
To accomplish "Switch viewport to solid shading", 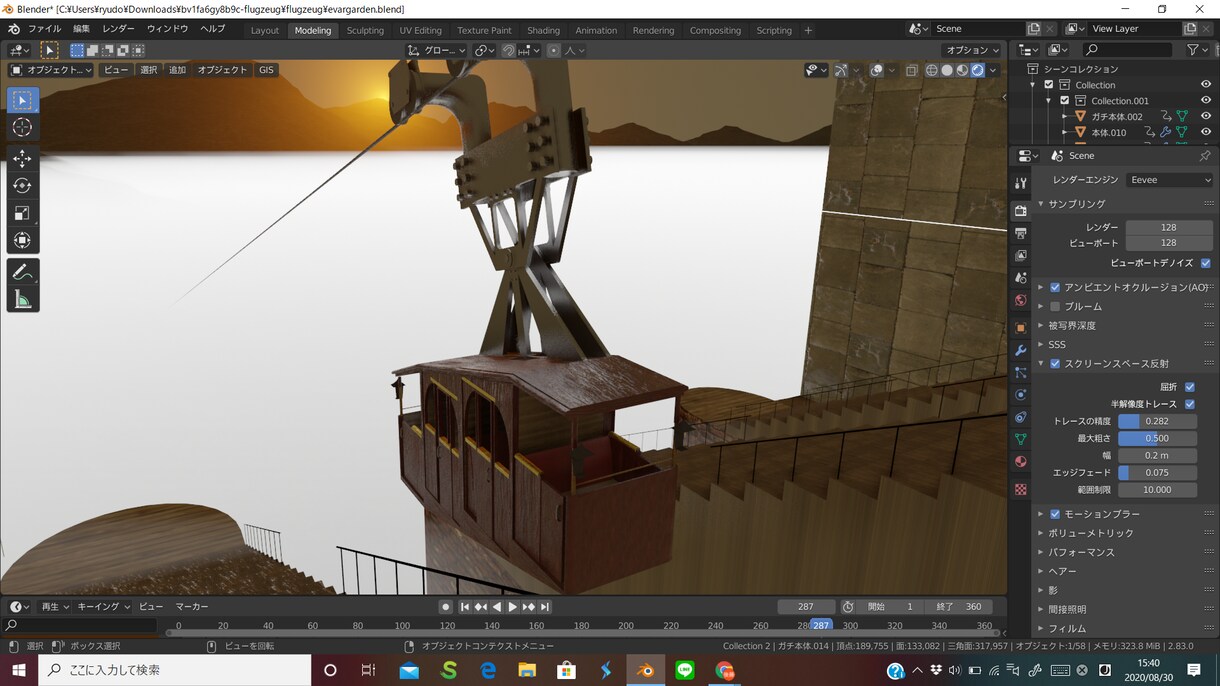I will pyautogui.click(x=947, y=70).
